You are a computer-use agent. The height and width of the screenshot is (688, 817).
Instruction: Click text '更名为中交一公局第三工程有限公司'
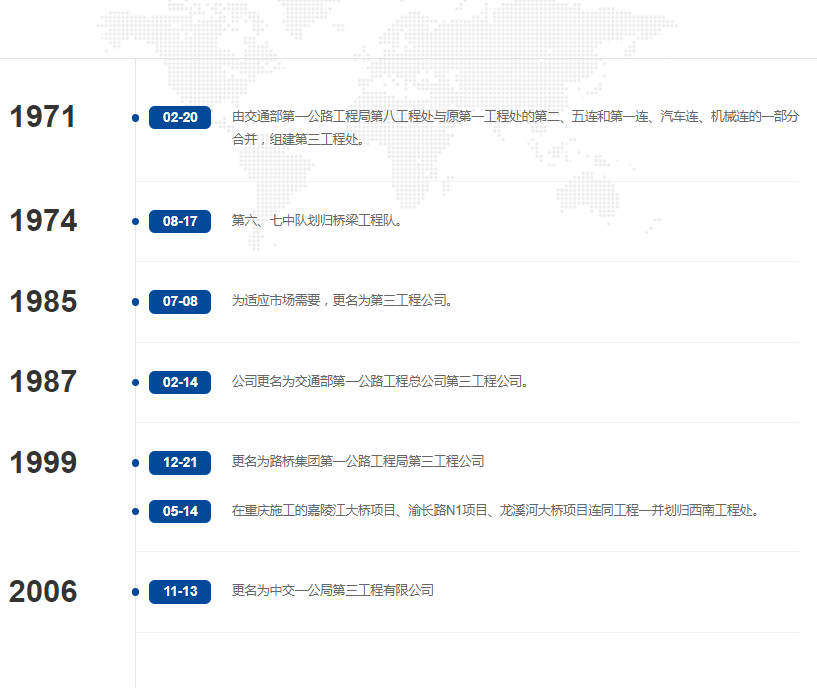click(x=333, y=591)
